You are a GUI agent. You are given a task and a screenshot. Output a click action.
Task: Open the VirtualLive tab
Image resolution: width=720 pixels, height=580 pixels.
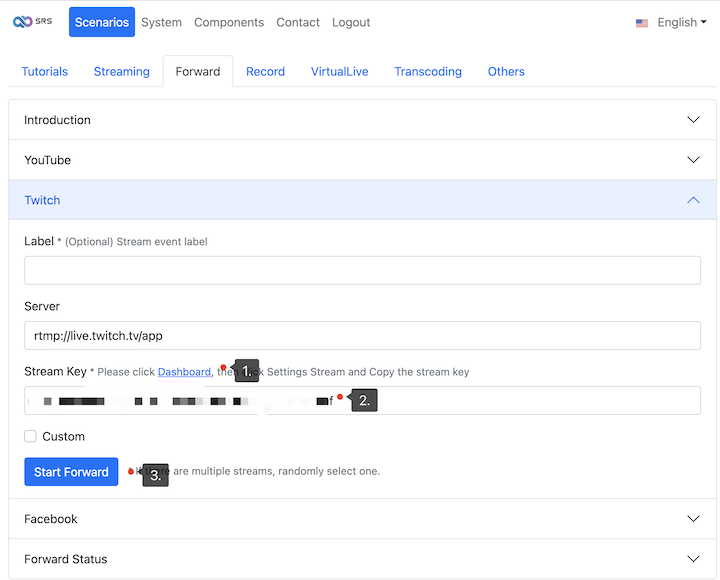339,71
